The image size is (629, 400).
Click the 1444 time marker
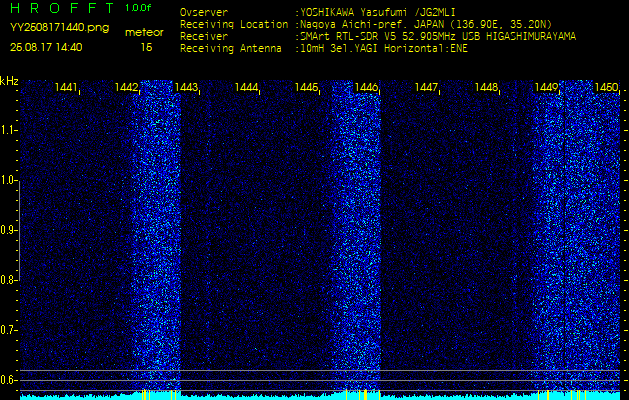(246, 87)
